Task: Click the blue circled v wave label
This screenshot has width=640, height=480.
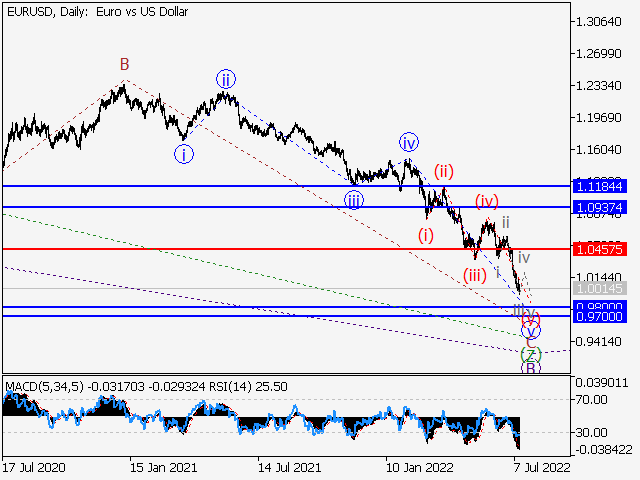Action: [x=531, y=330]
